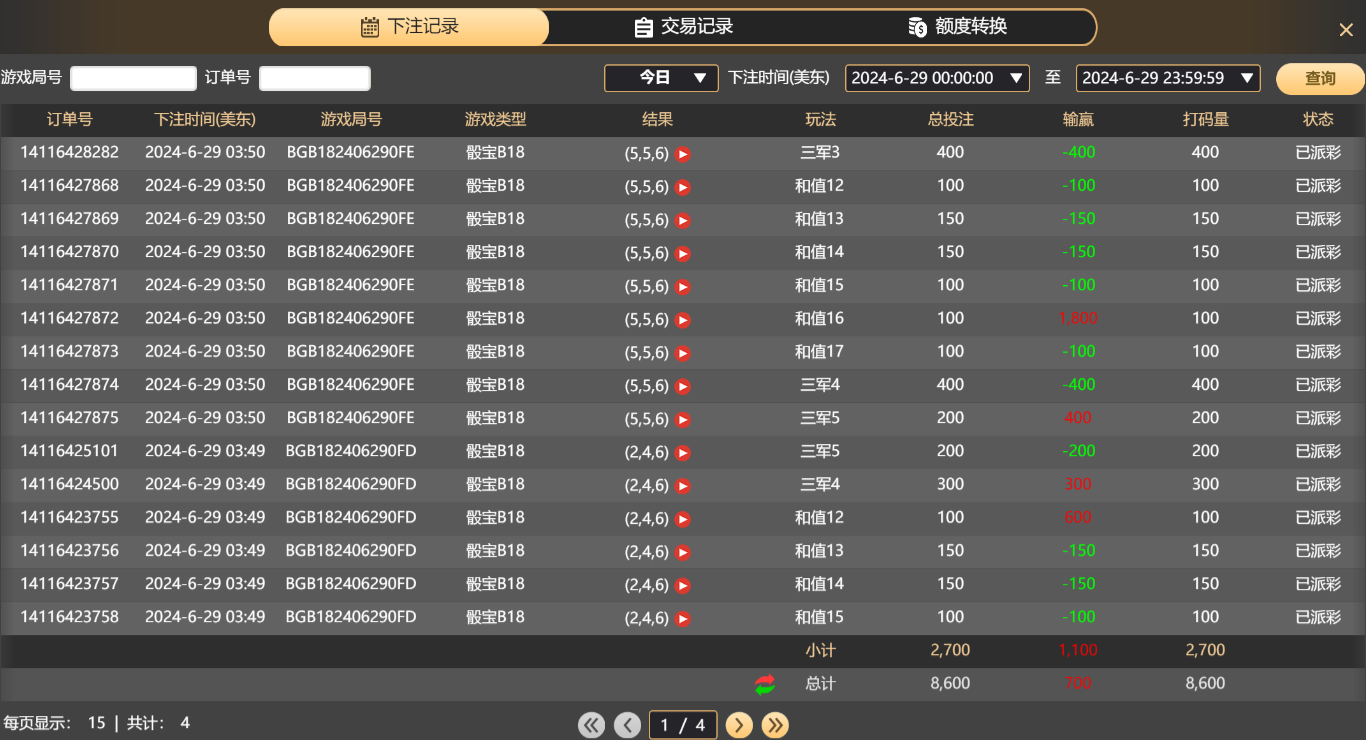Play replay video for order 14116427872
This screenshot has height=740, width=1366.
click(x=683, y=320)
